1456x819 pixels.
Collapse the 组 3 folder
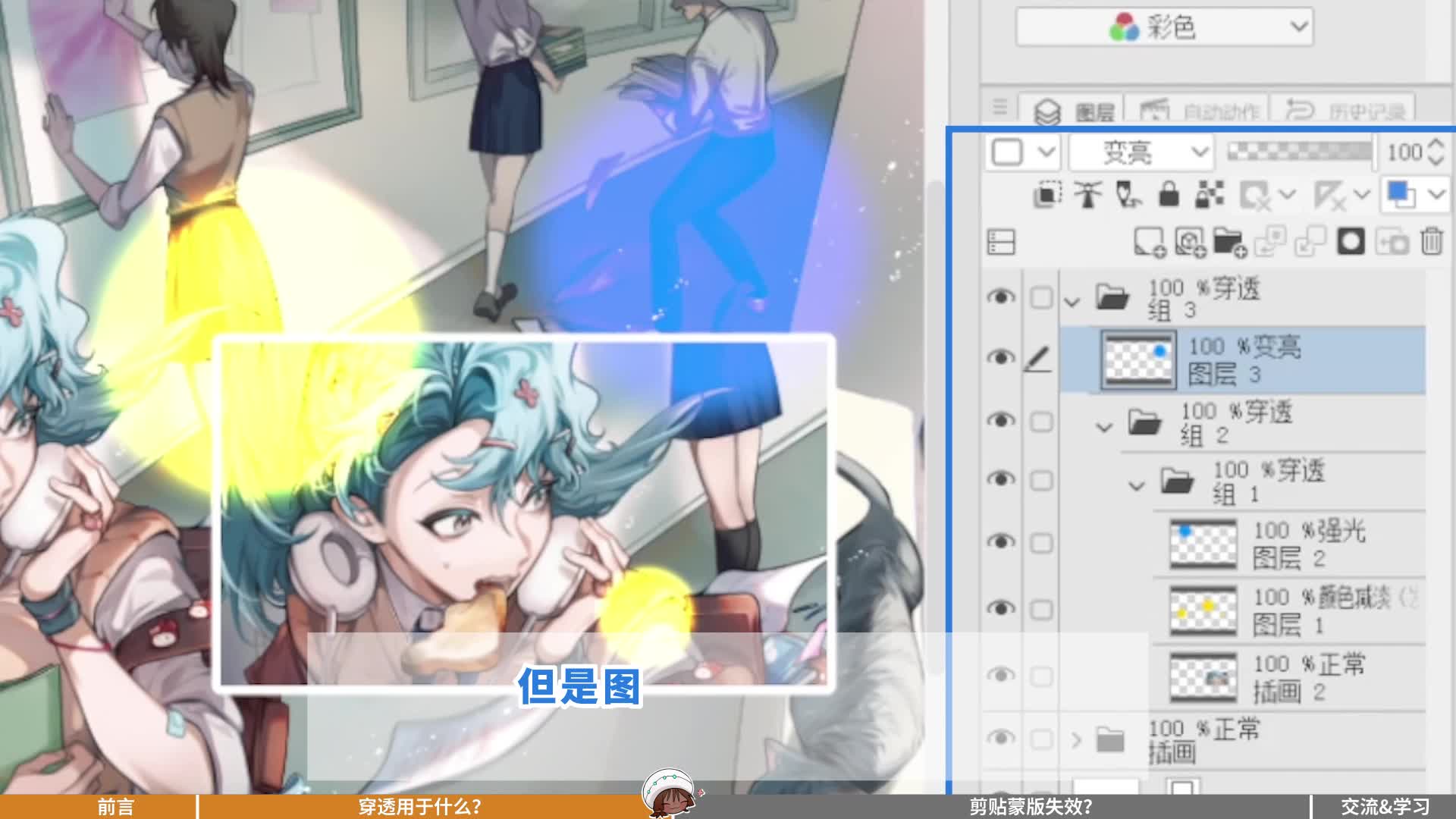point(1072,302)
